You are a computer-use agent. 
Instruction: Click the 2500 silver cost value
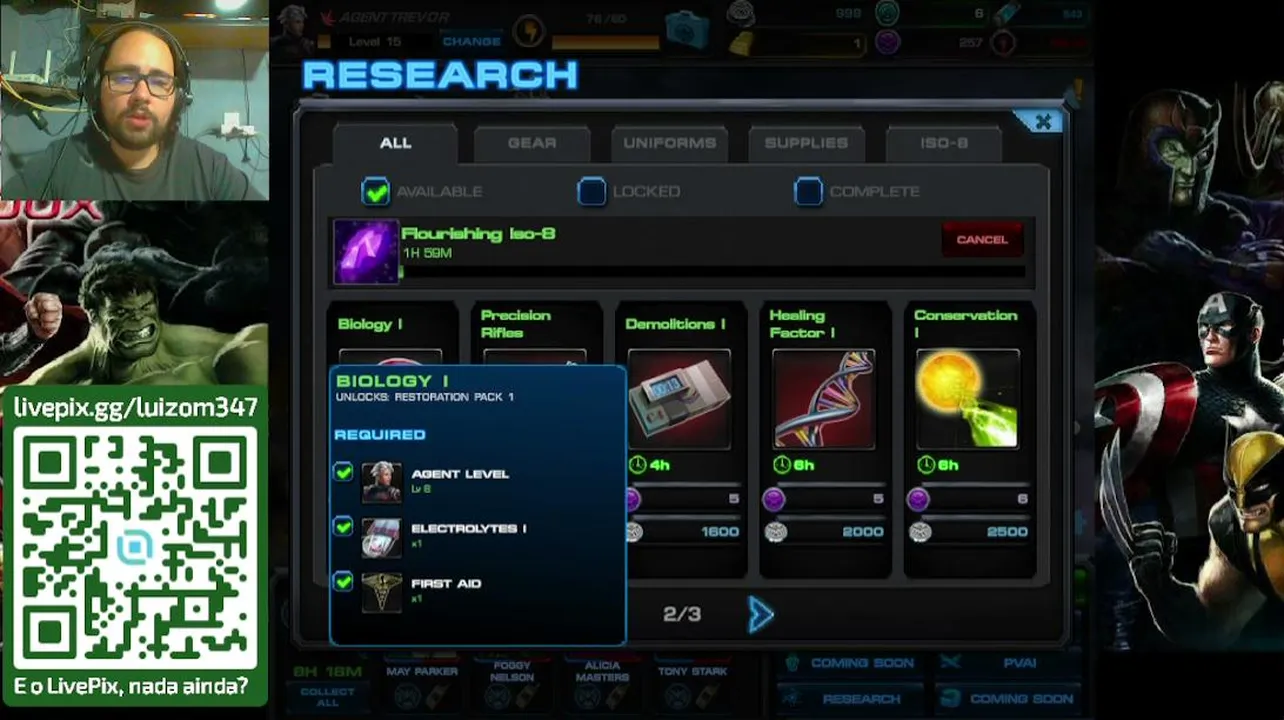[1007, 532]
